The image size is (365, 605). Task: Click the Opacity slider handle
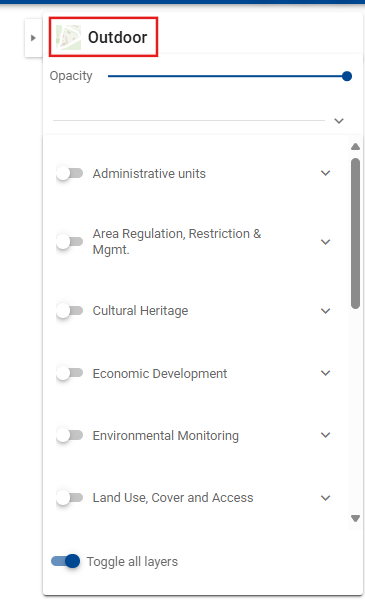pos(347,76)
